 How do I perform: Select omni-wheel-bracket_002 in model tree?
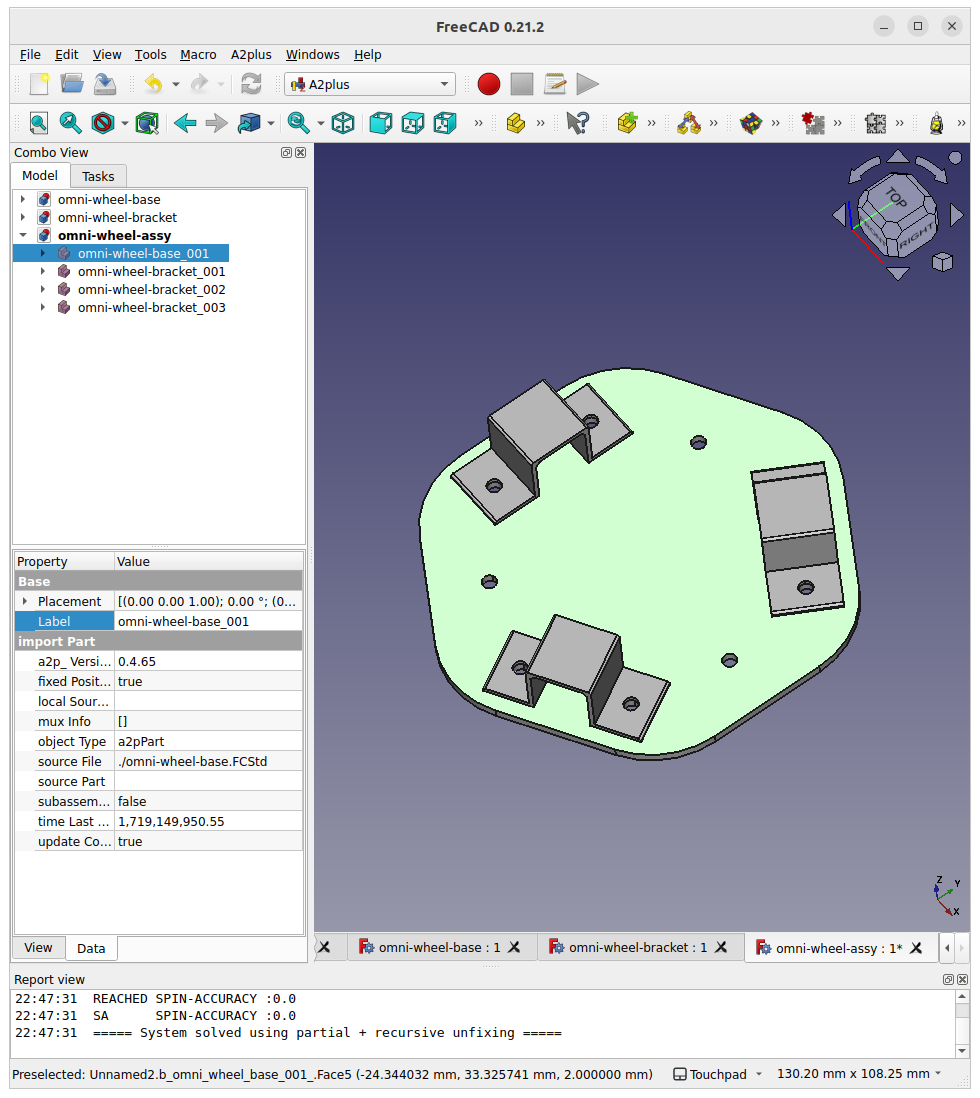pyautogui.click(x=151, y=289)
